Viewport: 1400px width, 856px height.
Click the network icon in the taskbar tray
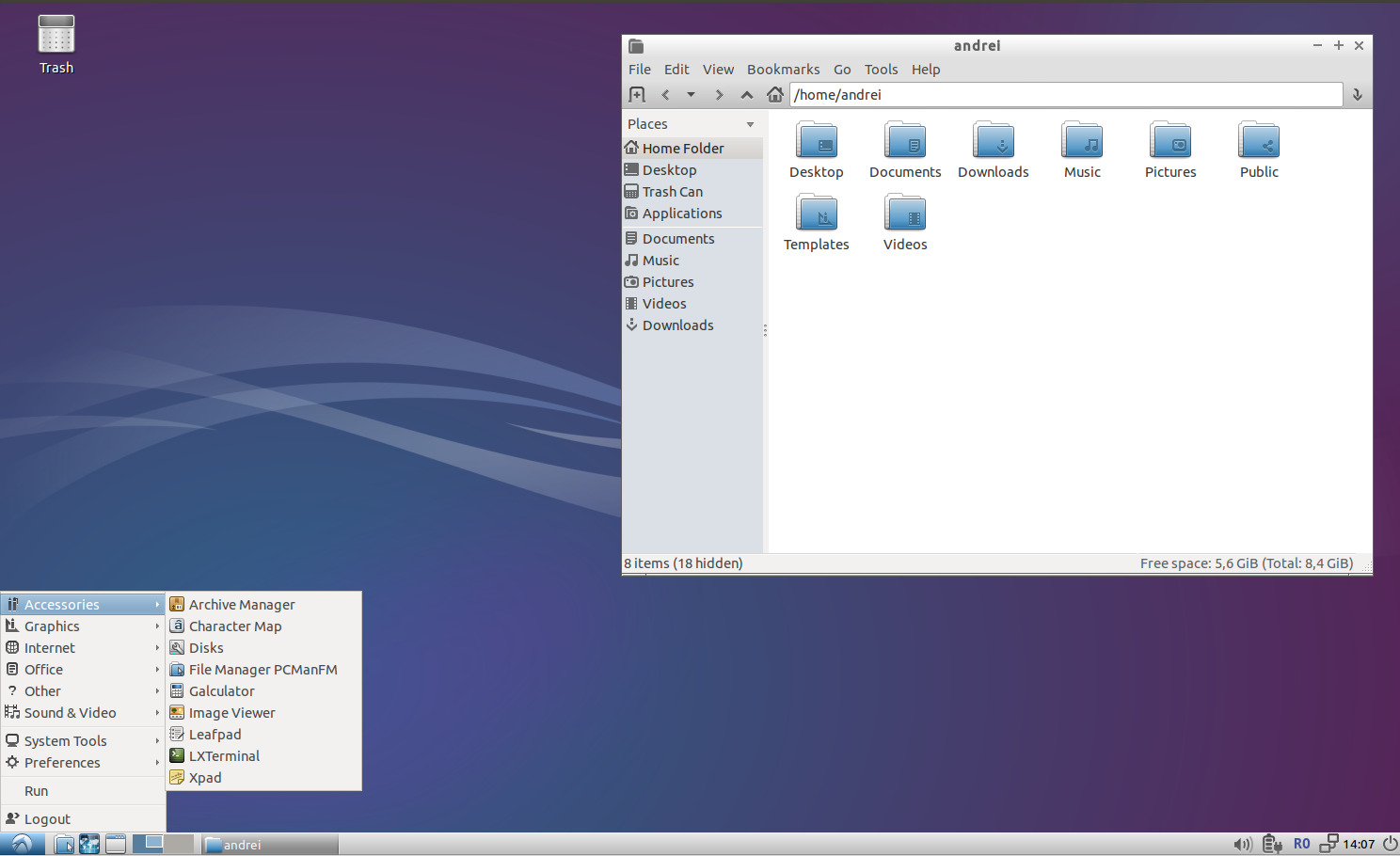point(1328,844)
